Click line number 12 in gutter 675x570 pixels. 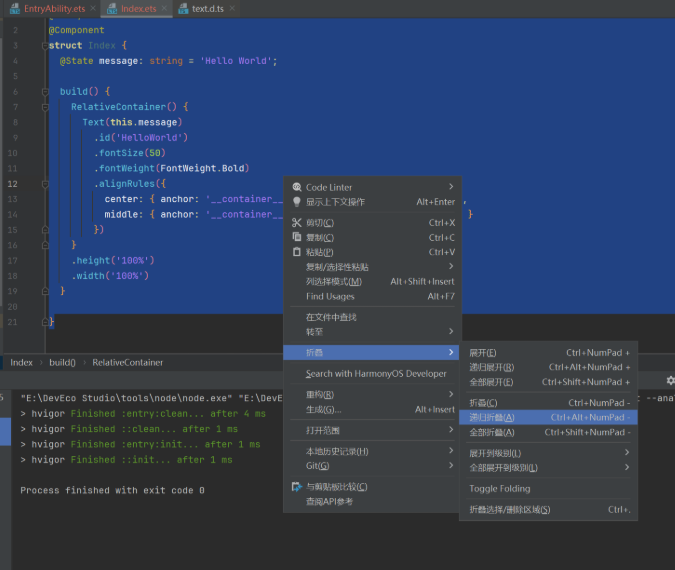[x=12, y=184]
